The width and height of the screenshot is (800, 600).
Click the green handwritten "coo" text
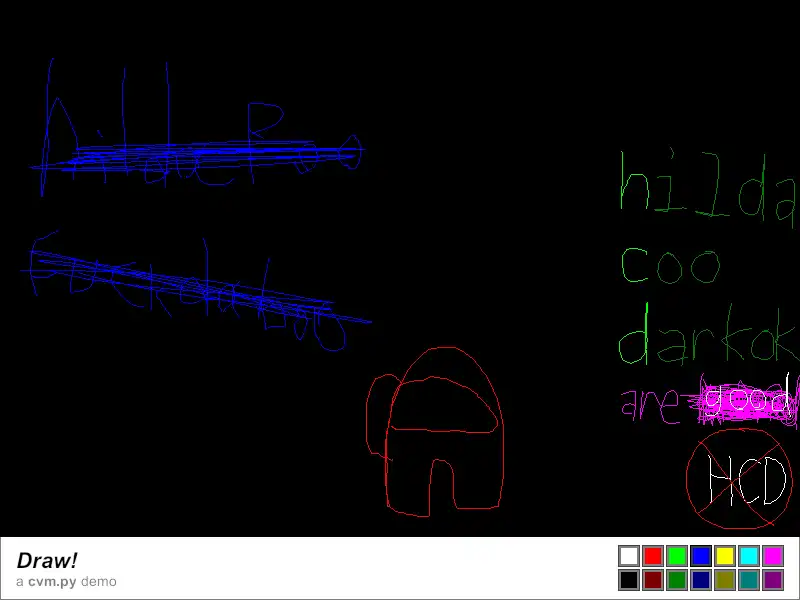pyautogui.click(x=670, y=265)
